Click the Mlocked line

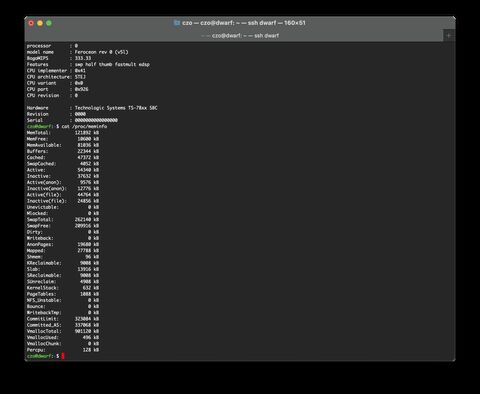pos(63,213)
